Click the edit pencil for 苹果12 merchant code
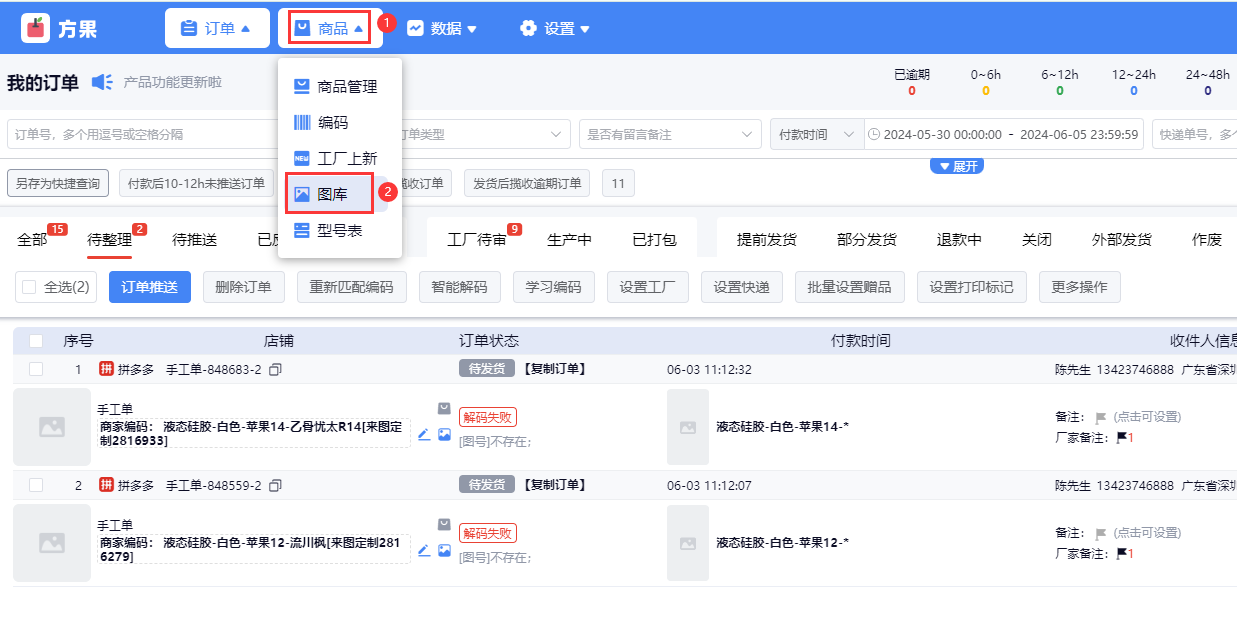Viewport: 1237px width, 639px height. 424,550
